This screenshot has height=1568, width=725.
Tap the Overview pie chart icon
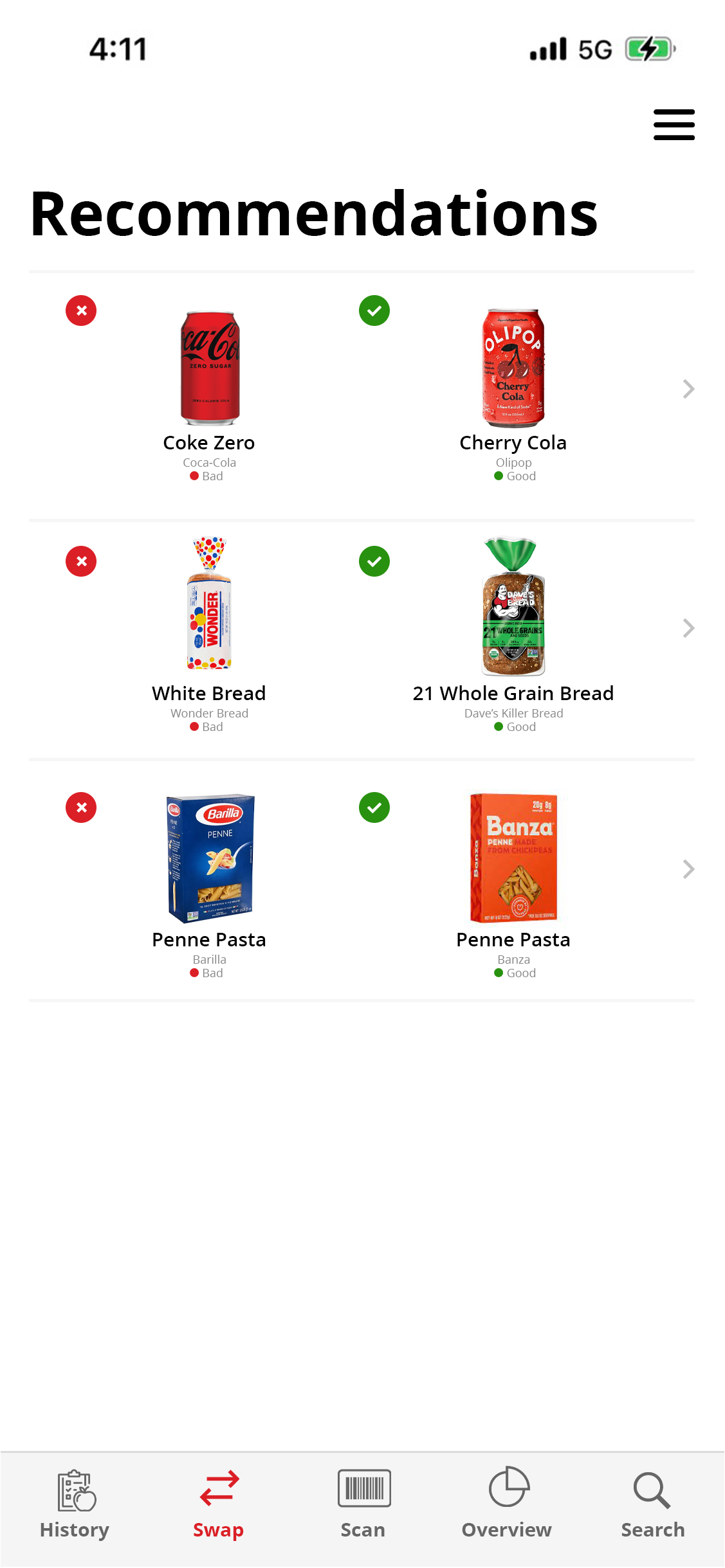pos(508,1487)
